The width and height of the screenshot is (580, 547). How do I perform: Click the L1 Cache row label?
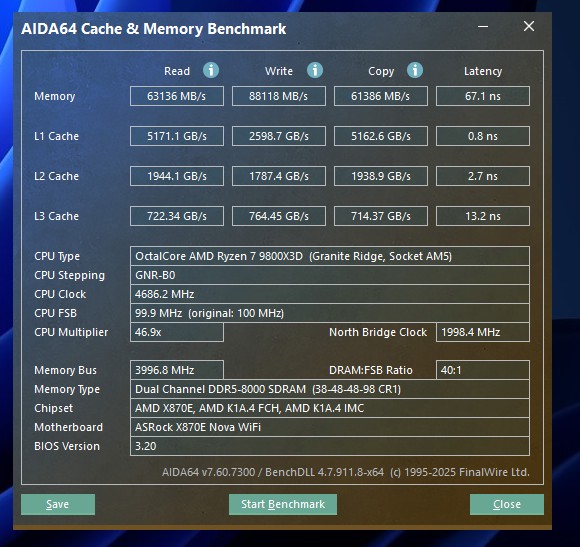click(56, 136)
